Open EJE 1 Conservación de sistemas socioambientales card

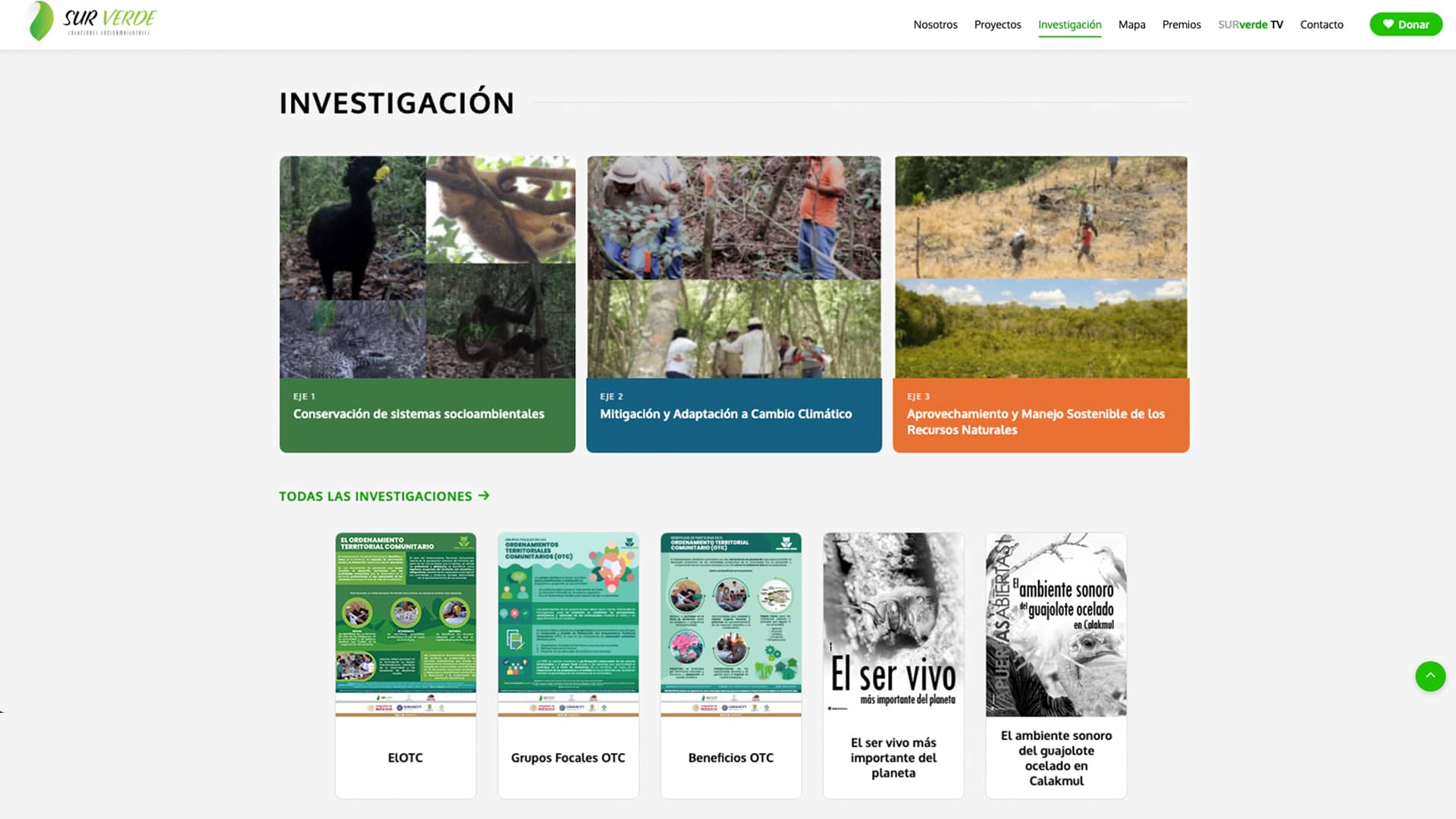pyautogui.click(x=427, y=304)
